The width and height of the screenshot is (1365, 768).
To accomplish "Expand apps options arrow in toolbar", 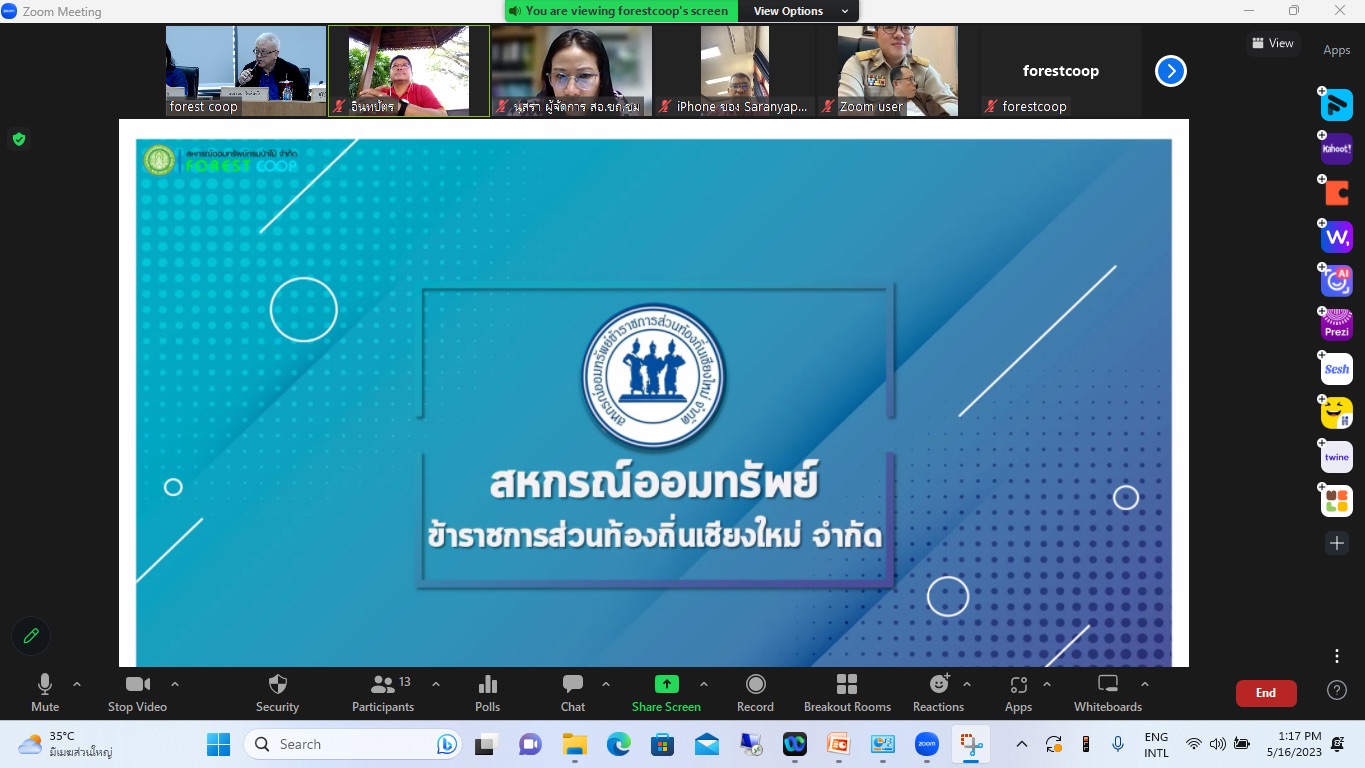I will [1047, 685].
